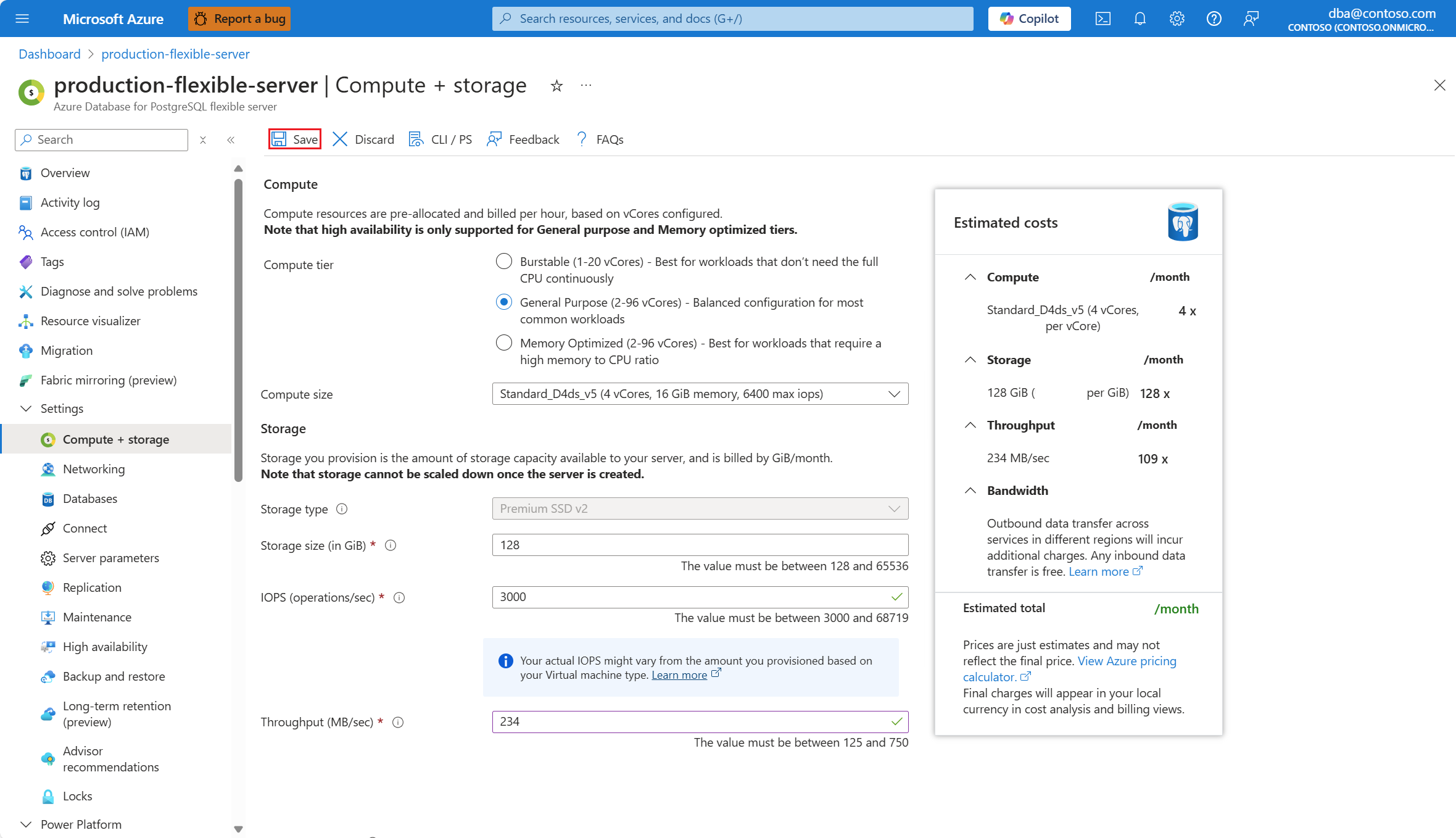1456x838 pixels.
Task: Open portal settings gear icon
Action: pyautogui.click(x=1177, y=19)
